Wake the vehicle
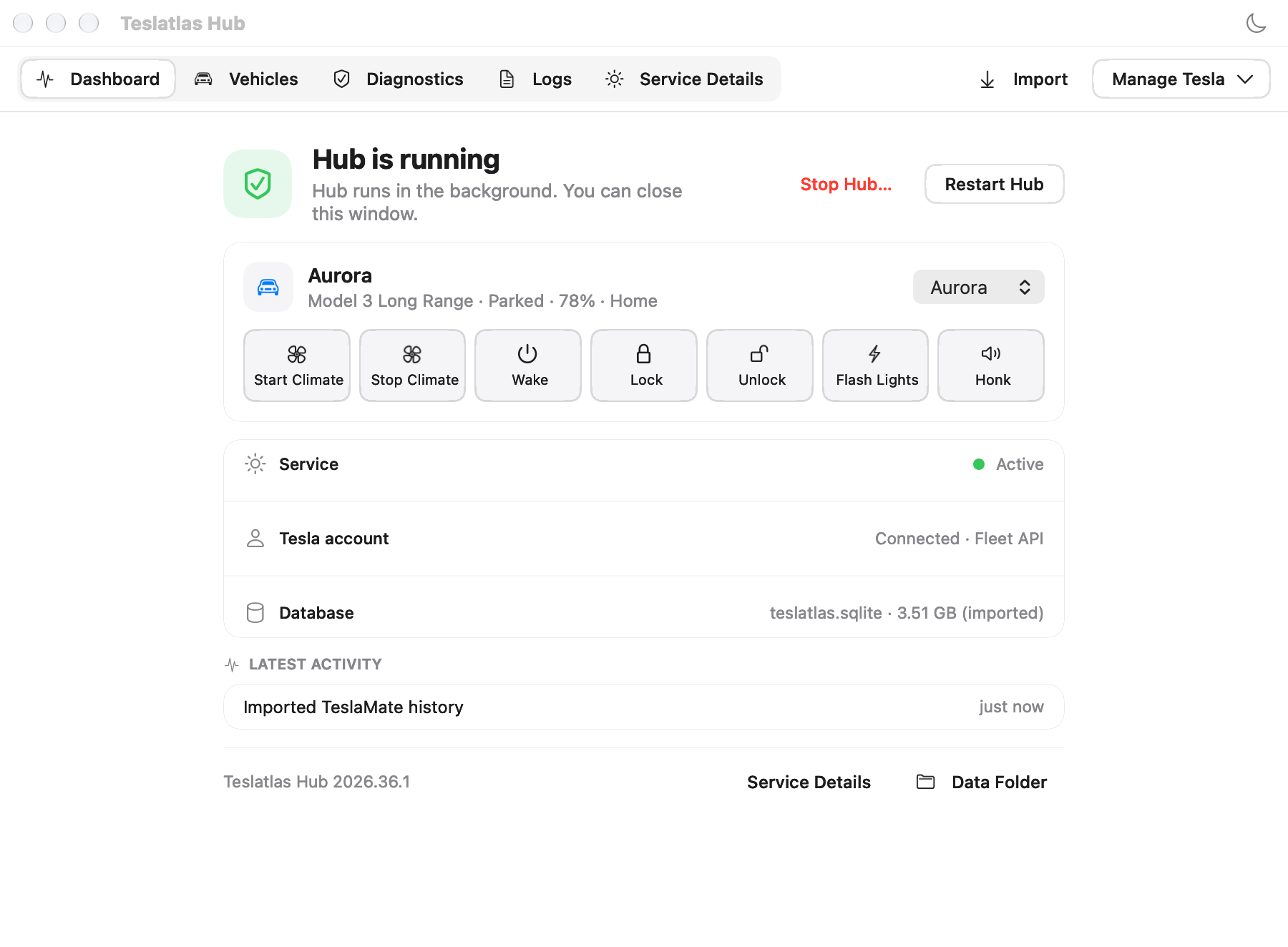 click(x=528, y=365)
